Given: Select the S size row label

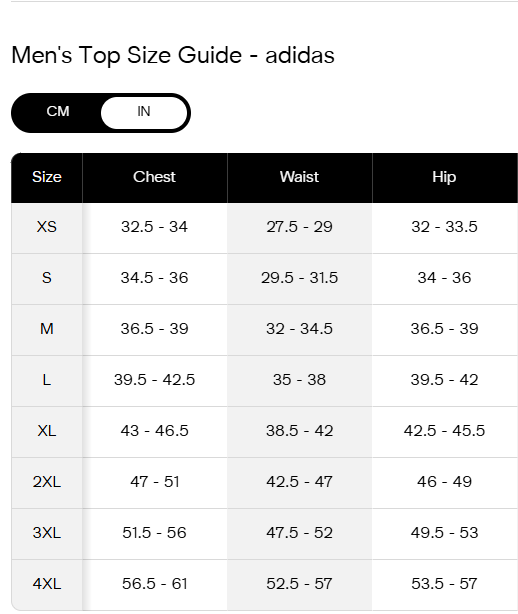Looking at the screenshot, I should point(47,278).
